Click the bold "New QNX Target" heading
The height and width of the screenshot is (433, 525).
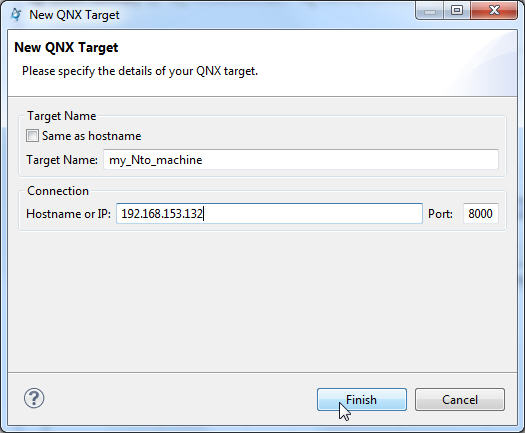(x=66, y=48)
